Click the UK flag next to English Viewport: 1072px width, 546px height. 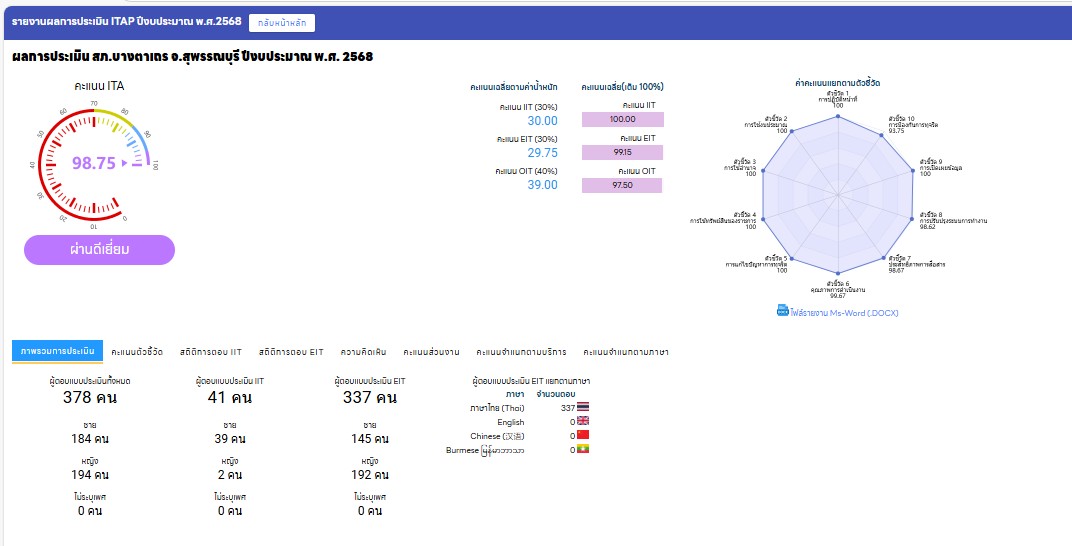(x=583, y=422)
